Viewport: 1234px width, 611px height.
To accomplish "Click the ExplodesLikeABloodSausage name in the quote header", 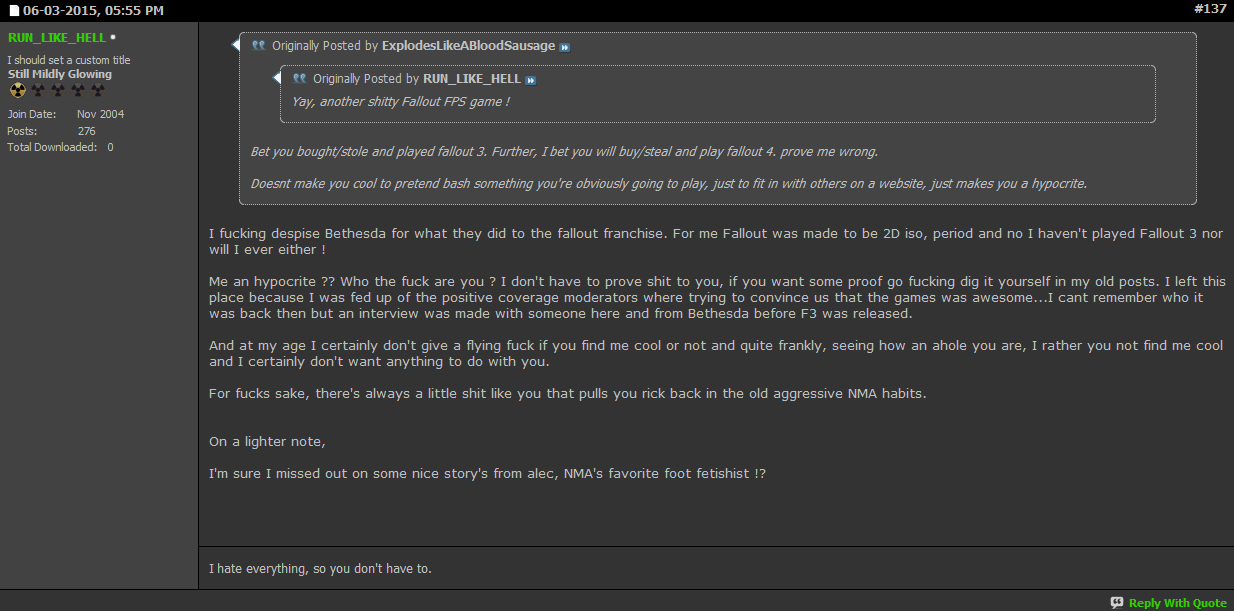I will point(469,46).
